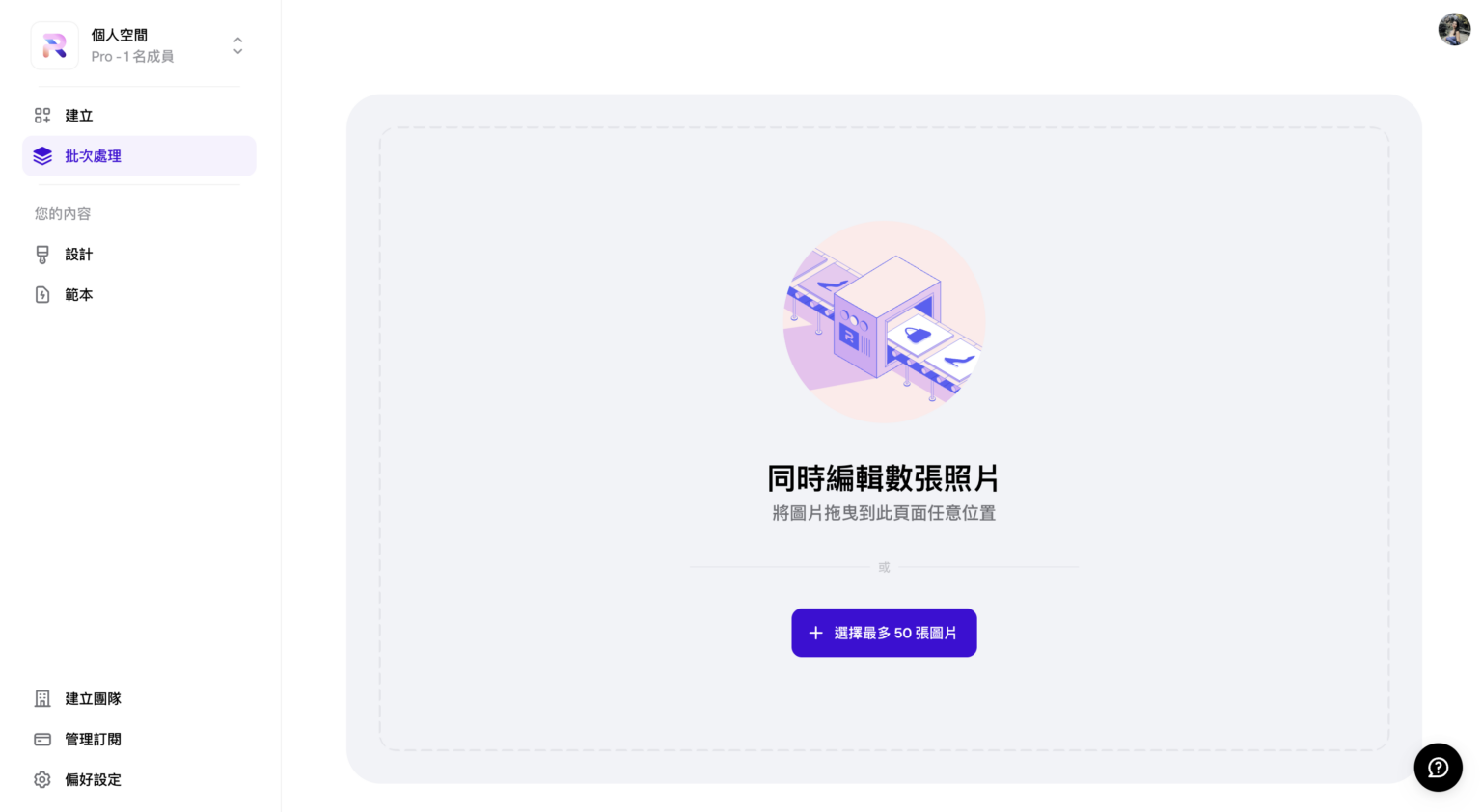Click the Pro - 1 名成員 workspace label

pos(133,57)
